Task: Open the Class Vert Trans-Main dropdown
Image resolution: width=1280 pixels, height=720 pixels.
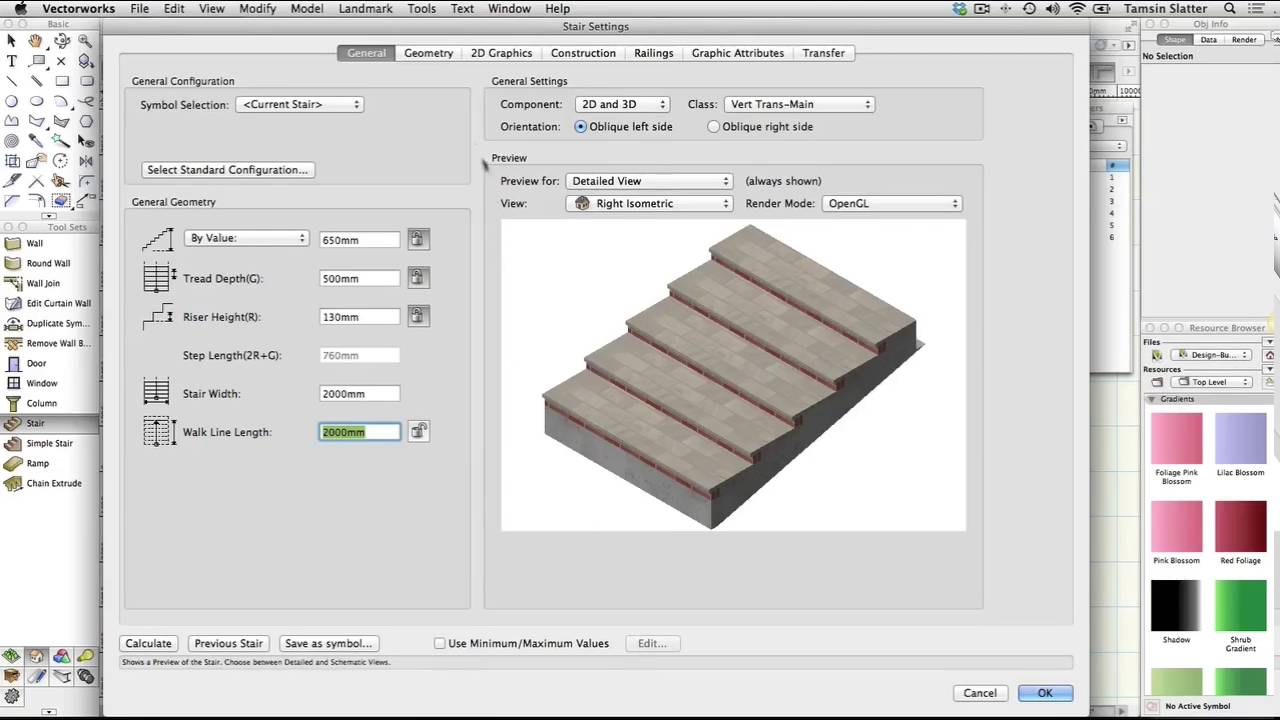Action: coord(799,104)
